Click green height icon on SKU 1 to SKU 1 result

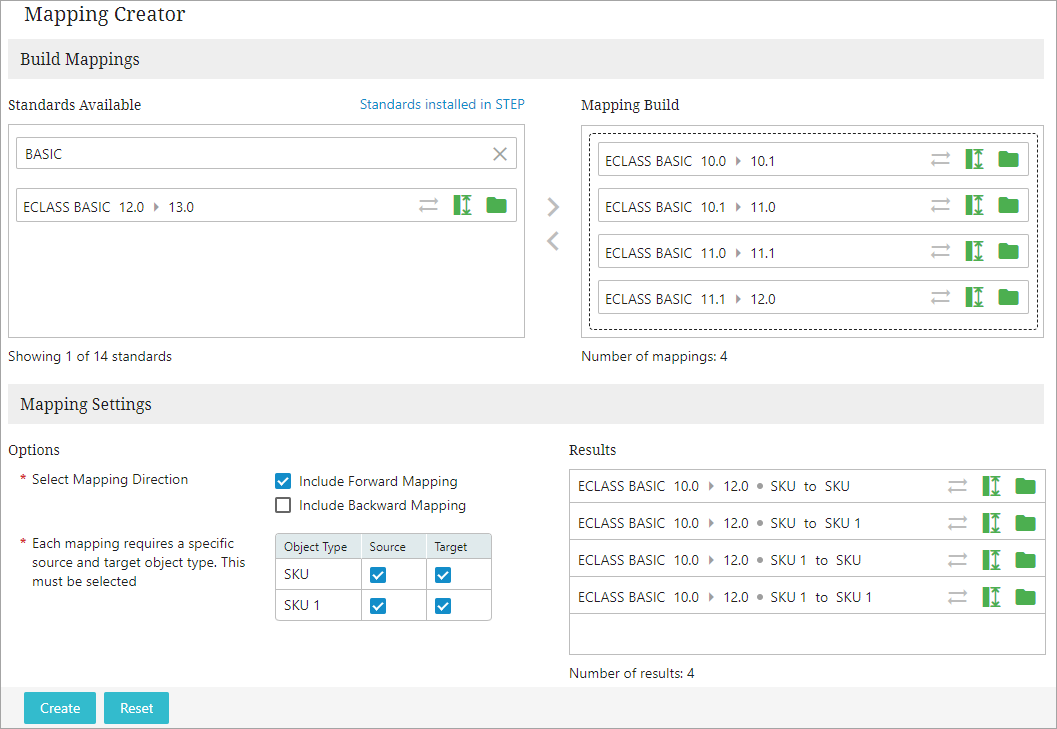[x=991, y=597]
